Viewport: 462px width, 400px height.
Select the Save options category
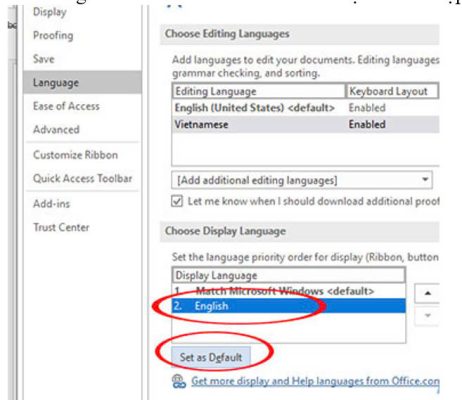(44, 59)
